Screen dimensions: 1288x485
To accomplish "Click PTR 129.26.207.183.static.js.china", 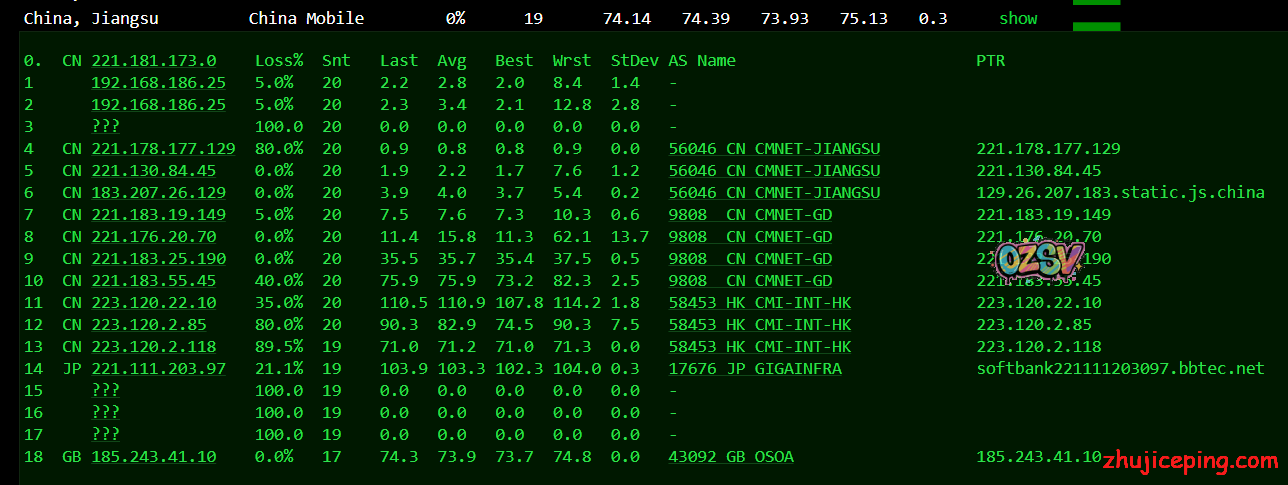I will 1120,192.
